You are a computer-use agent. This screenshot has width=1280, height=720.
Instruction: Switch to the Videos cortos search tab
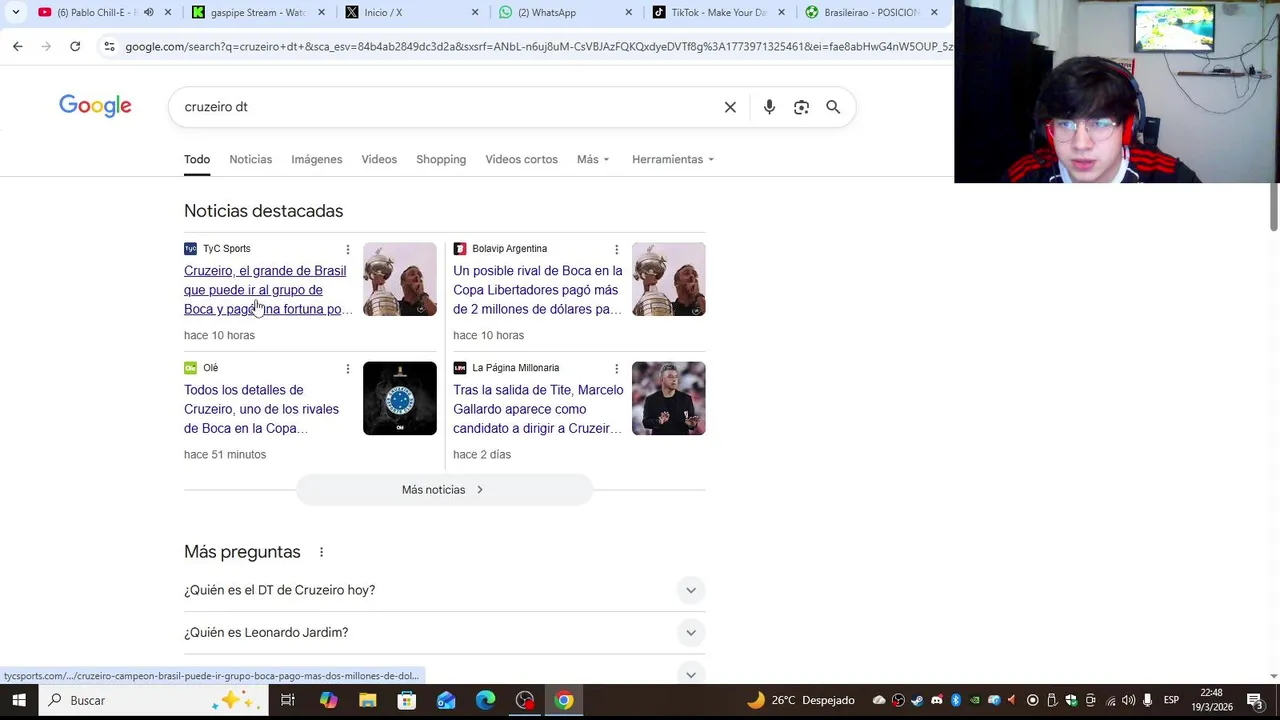point(521,159)
